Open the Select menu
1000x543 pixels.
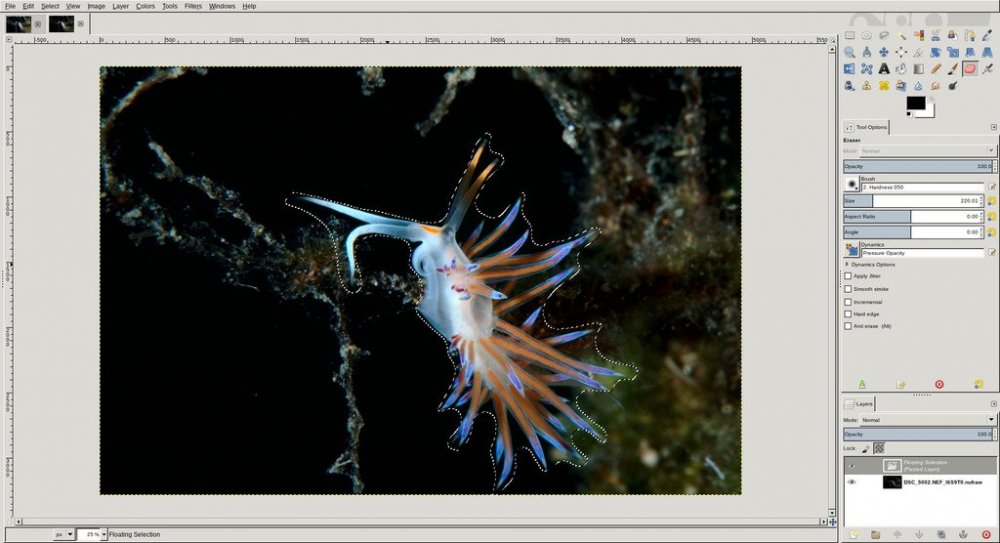[50, 6]
